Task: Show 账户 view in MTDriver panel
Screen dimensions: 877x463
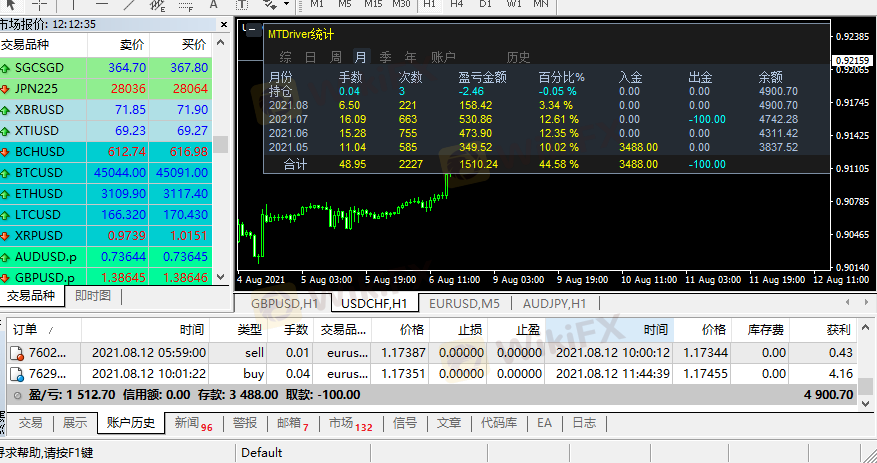Action: [x=442, y=57]
